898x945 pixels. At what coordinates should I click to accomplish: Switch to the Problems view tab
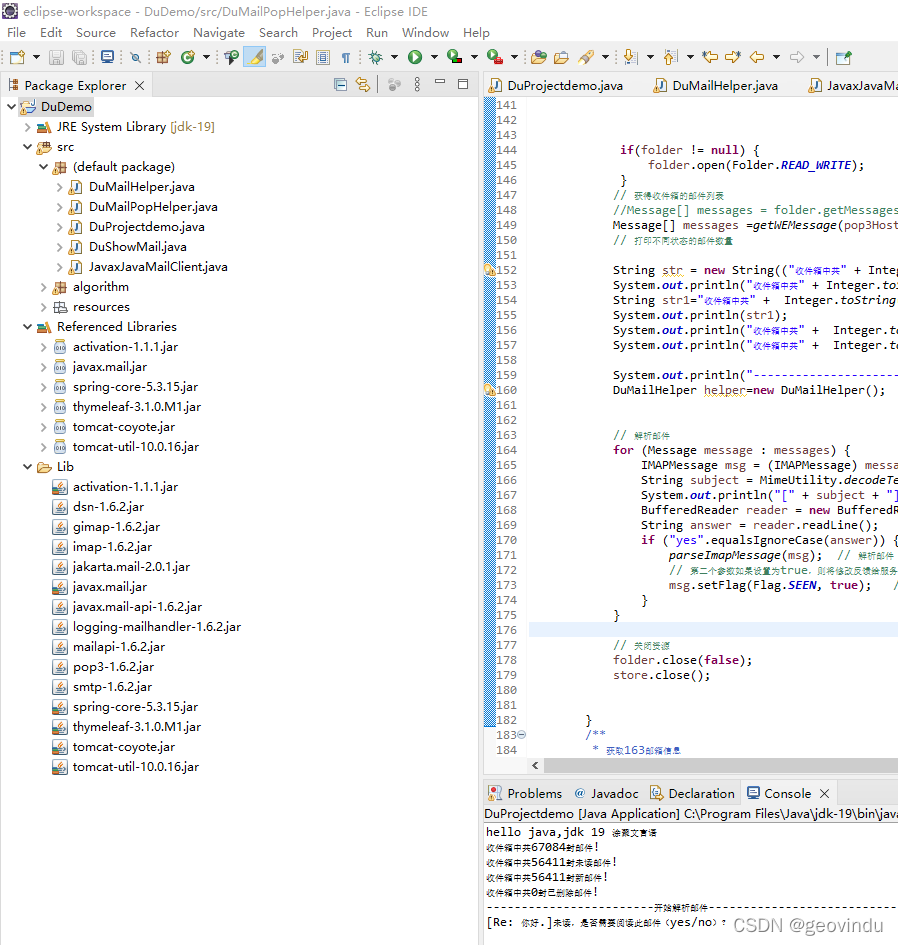[534, 793]
